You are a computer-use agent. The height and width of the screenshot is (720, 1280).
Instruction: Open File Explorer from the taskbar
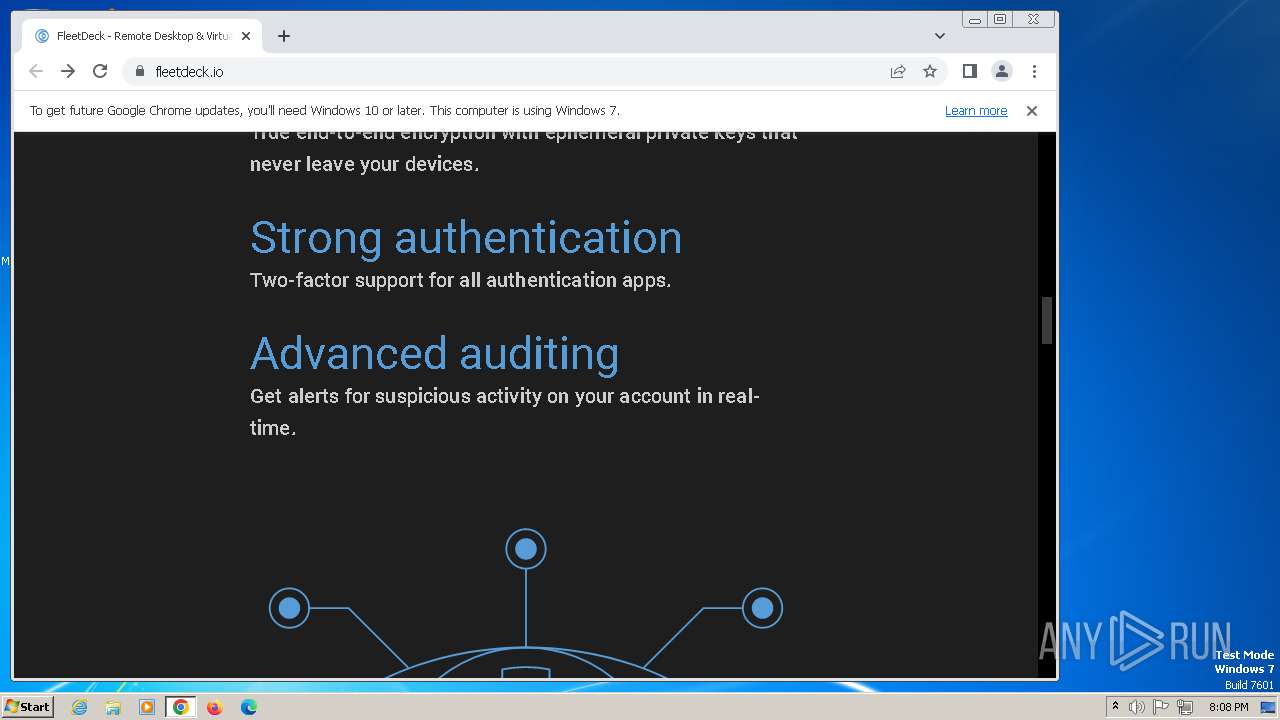(x=113, y=707)
